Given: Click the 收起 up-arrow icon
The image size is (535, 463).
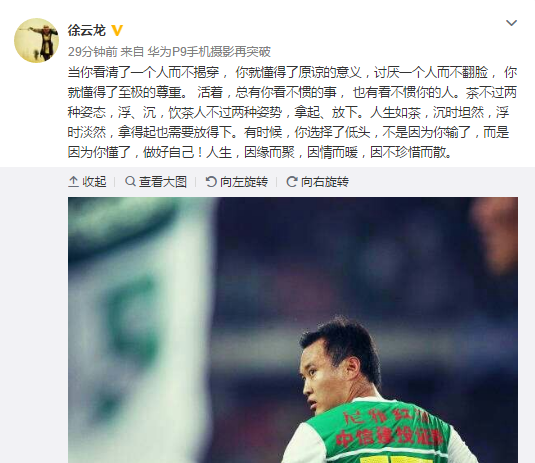Looking at the screenshot, I should point(73,182).
